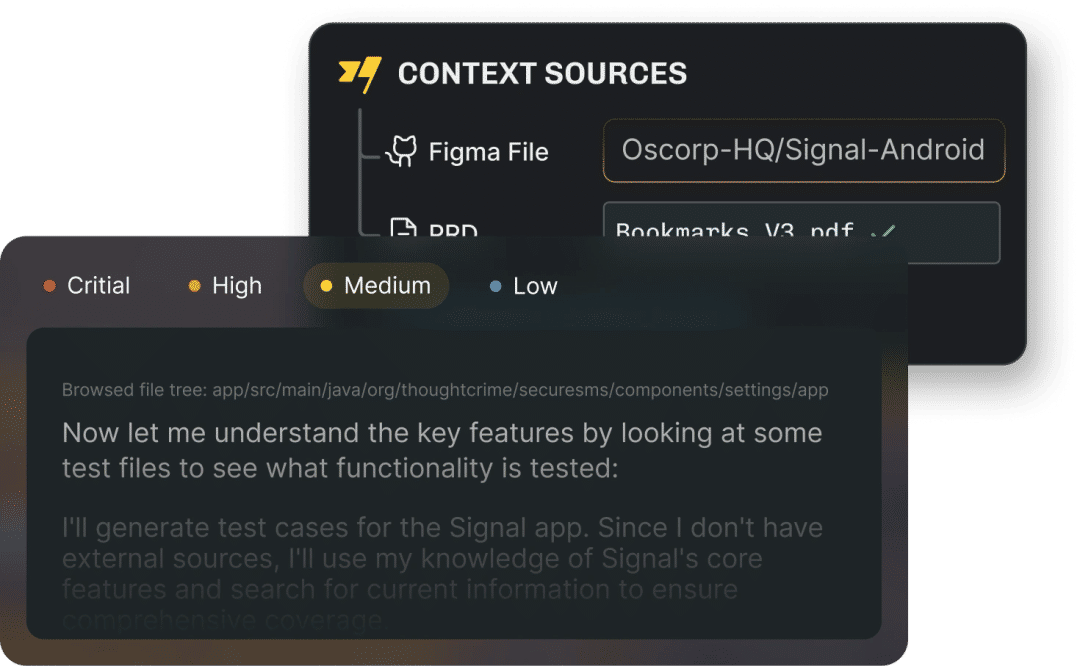Toggle the Low severity filter
This screenshot has height=666, width=1080.
tap(524, 286)
